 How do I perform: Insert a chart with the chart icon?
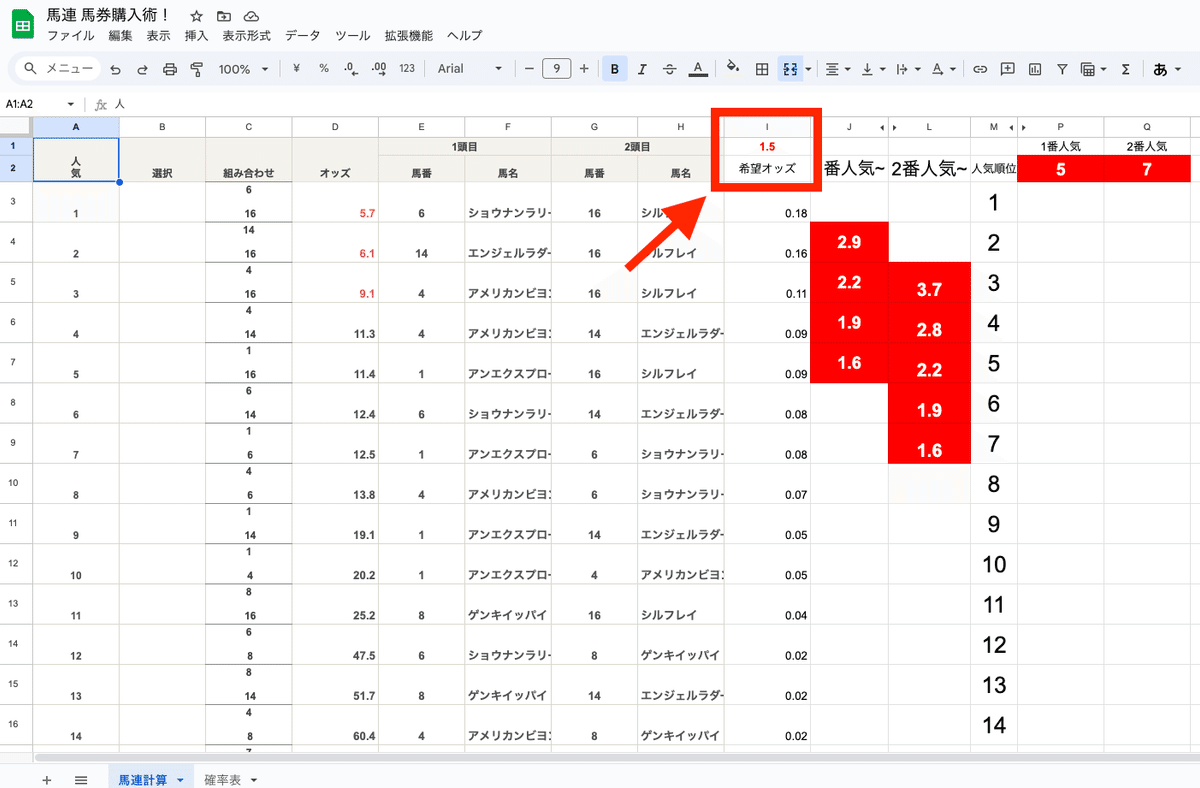pyautogui.click(x=1035, y=69)
